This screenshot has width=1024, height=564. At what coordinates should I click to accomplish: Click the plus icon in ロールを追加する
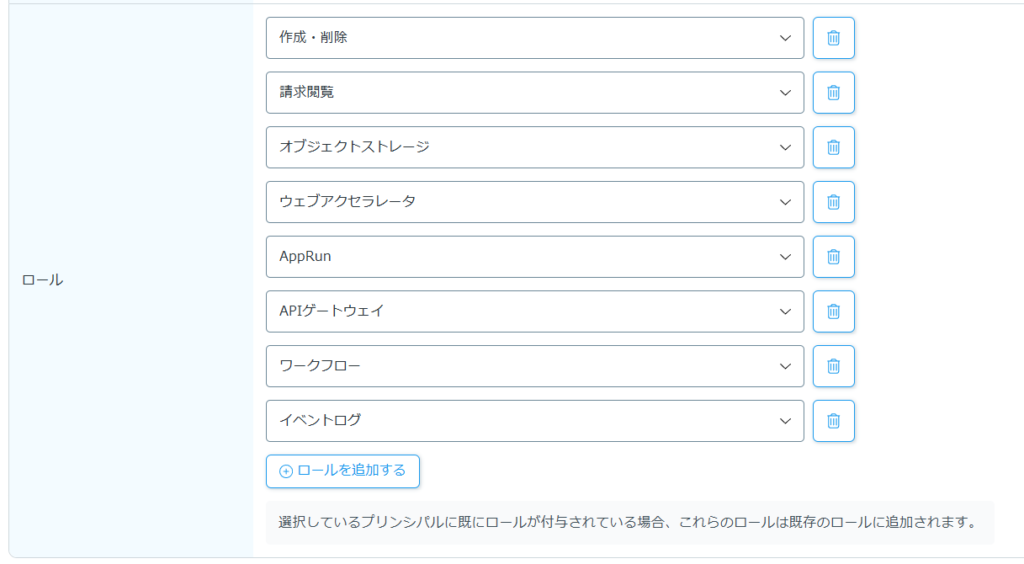[286, 471]
